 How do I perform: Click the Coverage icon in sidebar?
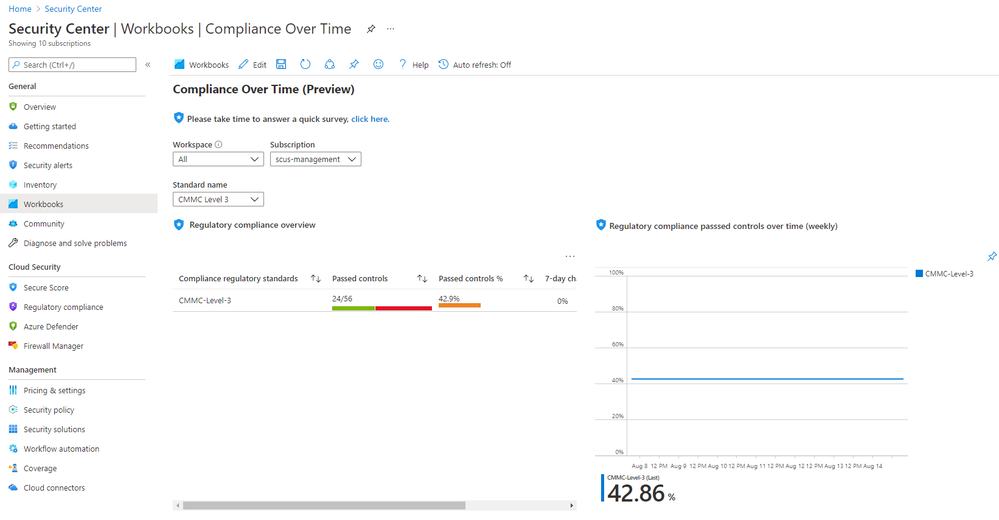(13, 468)
